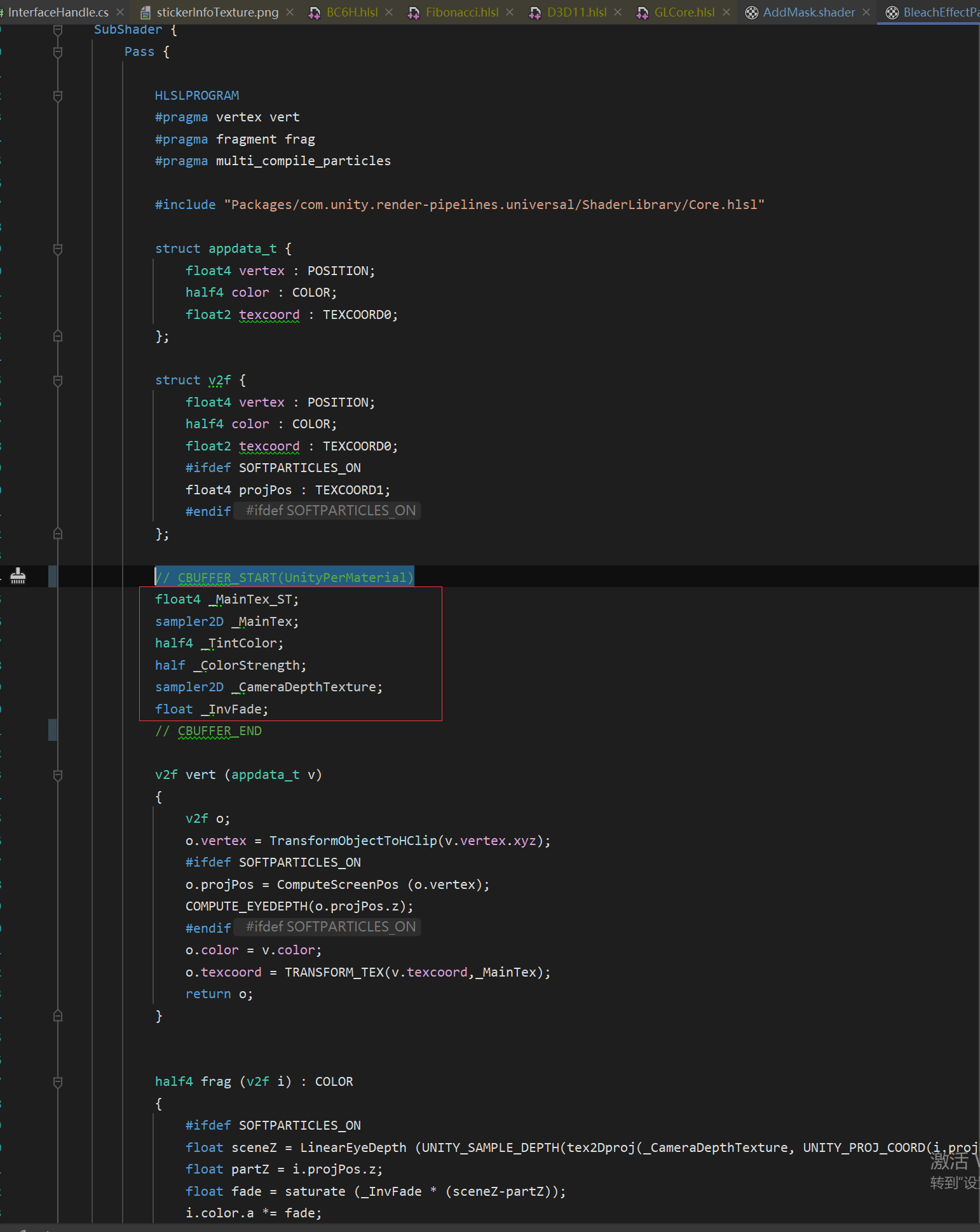Close the Fibonacci.hlsl tab

pyautogui.click(x=510, y=12)
